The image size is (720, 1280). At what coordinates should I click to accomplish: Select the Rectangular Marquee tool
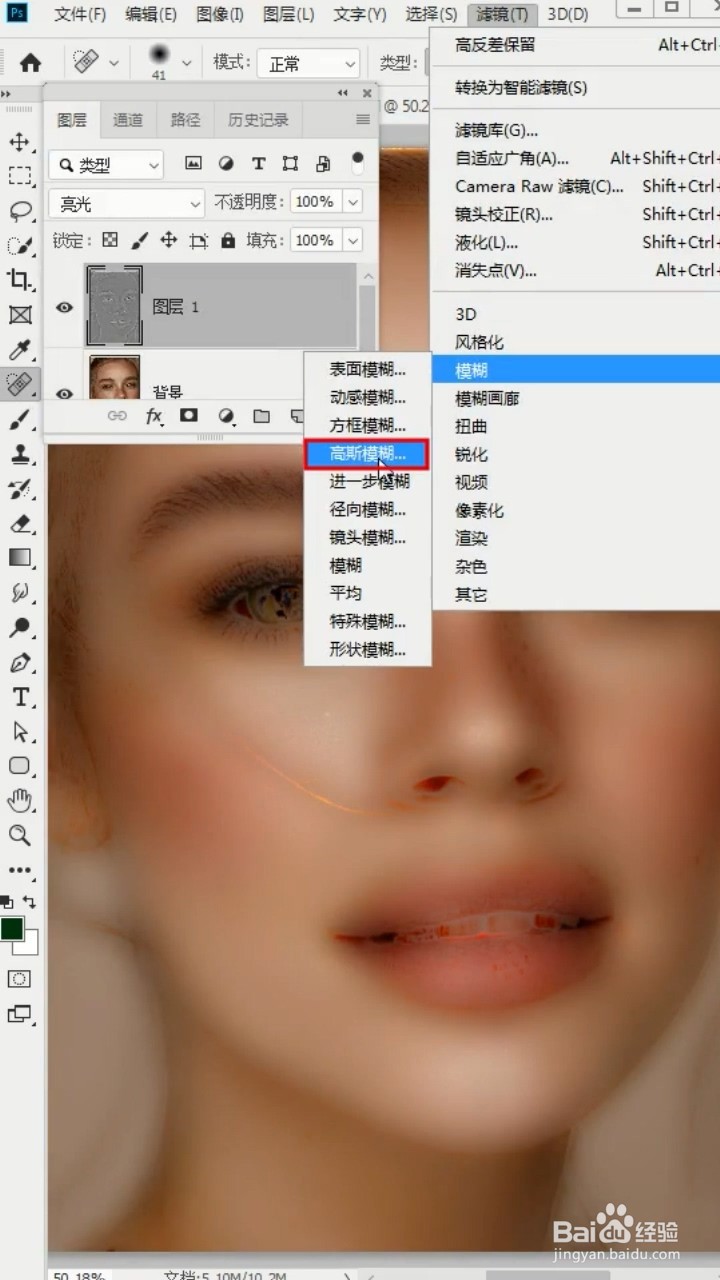pyautogui.click(x=19, y=176)
